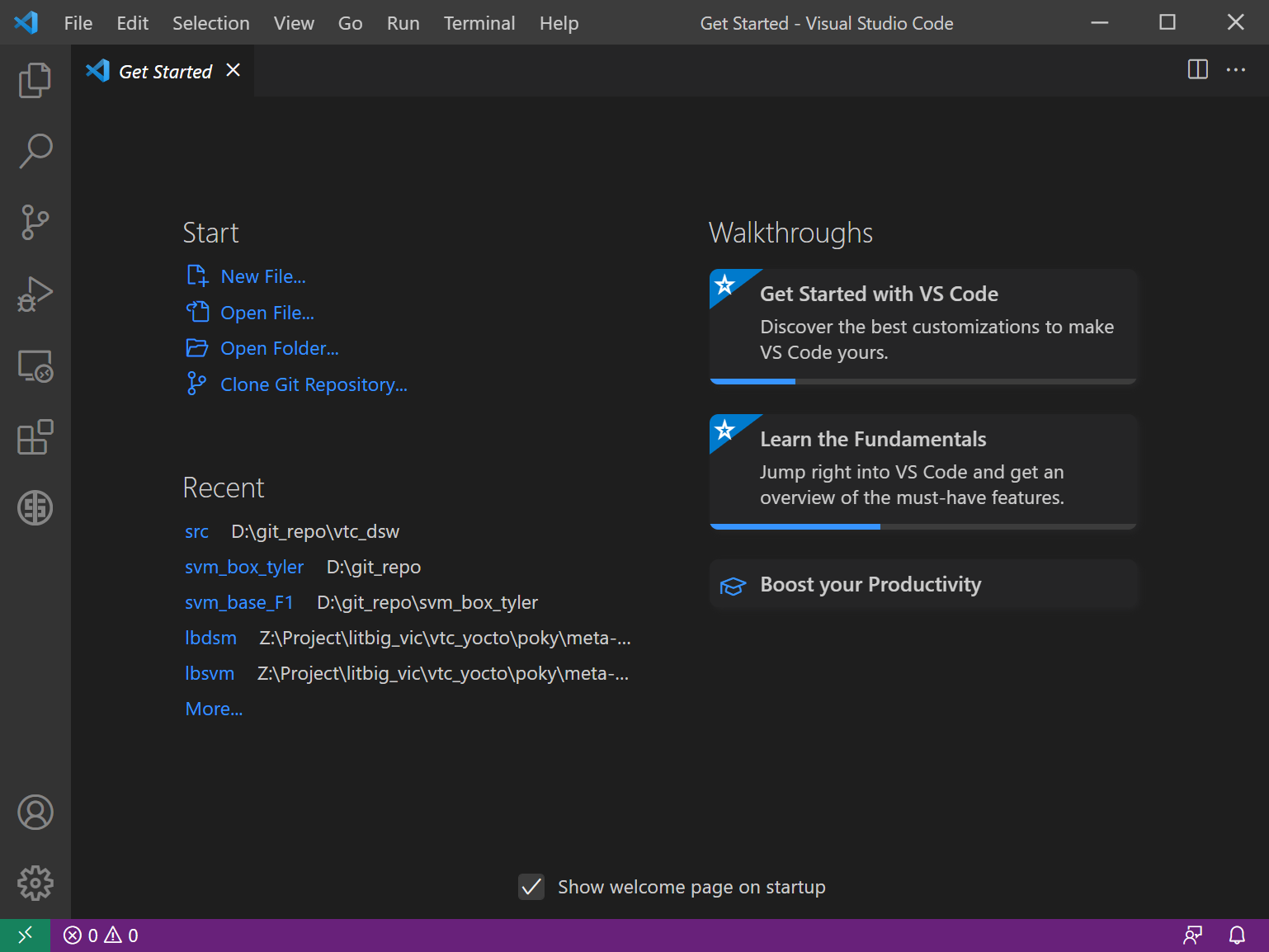Open Learn the Fundamentals walkthrough
This screenshot has height=952, width=1269.
(x=923, y=472)
